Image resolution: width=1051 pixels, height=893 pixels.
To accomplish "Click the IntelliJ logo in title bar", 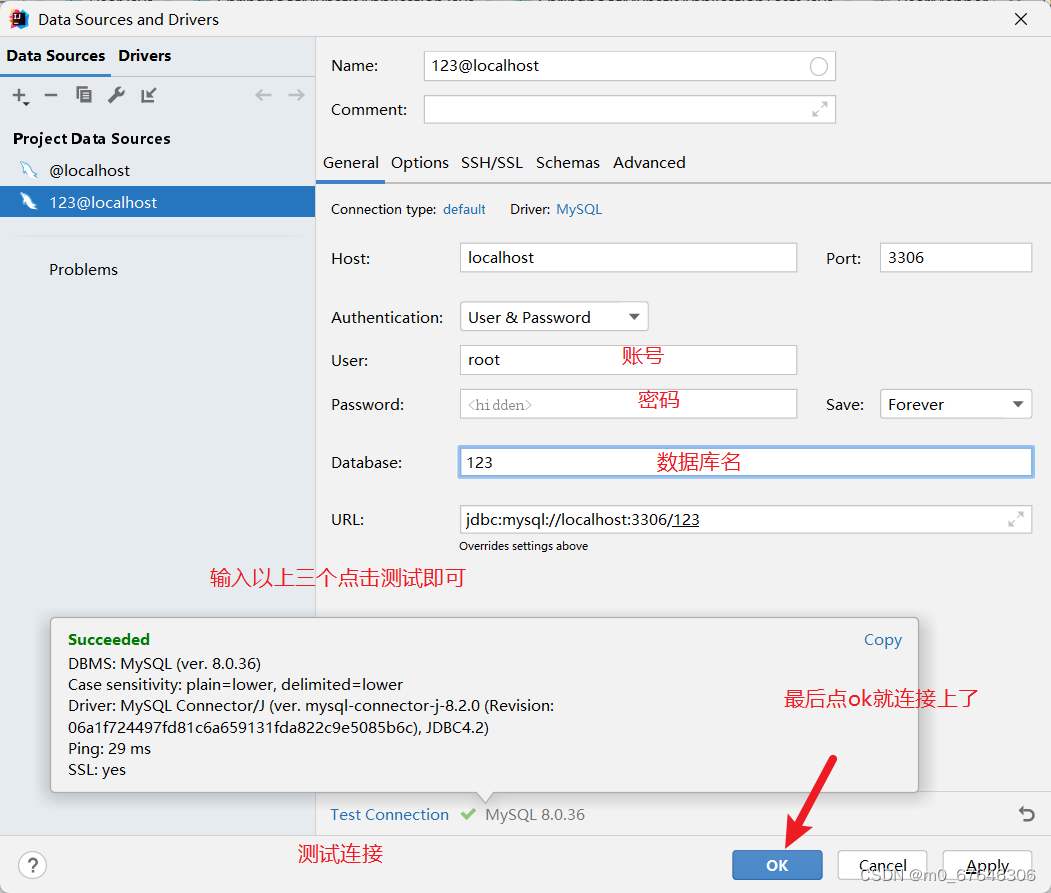I will tap(19, 19).
